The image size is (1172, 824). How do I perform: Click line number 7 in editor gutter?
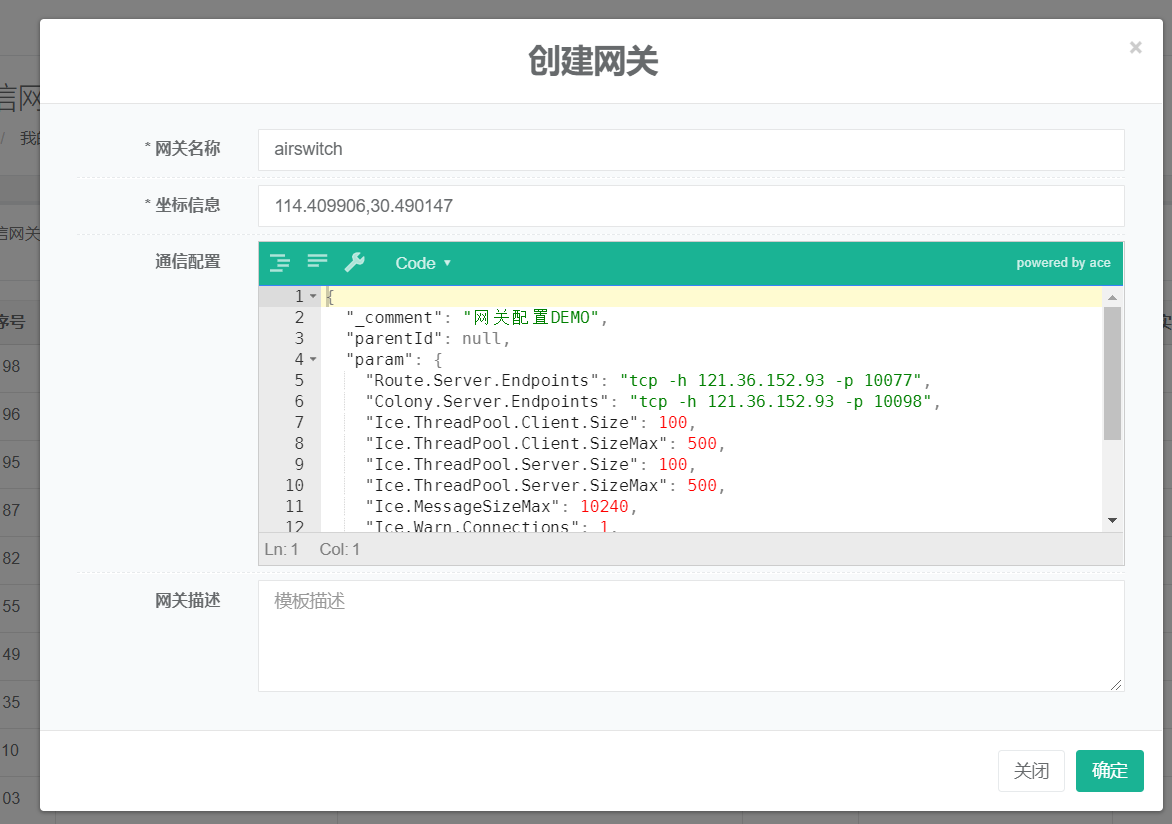coord(299,423)
